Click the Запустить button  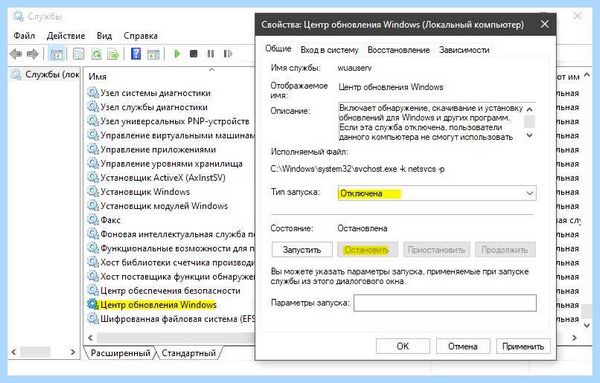click(302, 250)
